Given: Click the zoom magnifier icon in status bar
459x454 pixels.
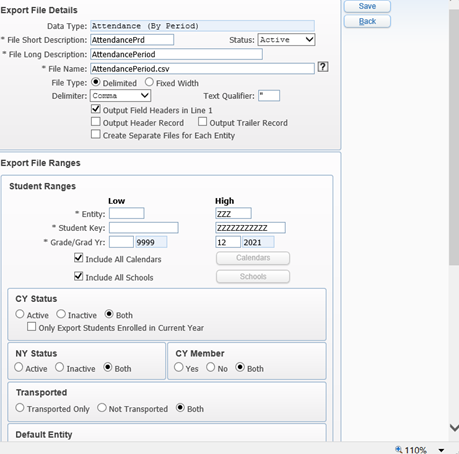Looking at the screenshot, I should point(398,449).
